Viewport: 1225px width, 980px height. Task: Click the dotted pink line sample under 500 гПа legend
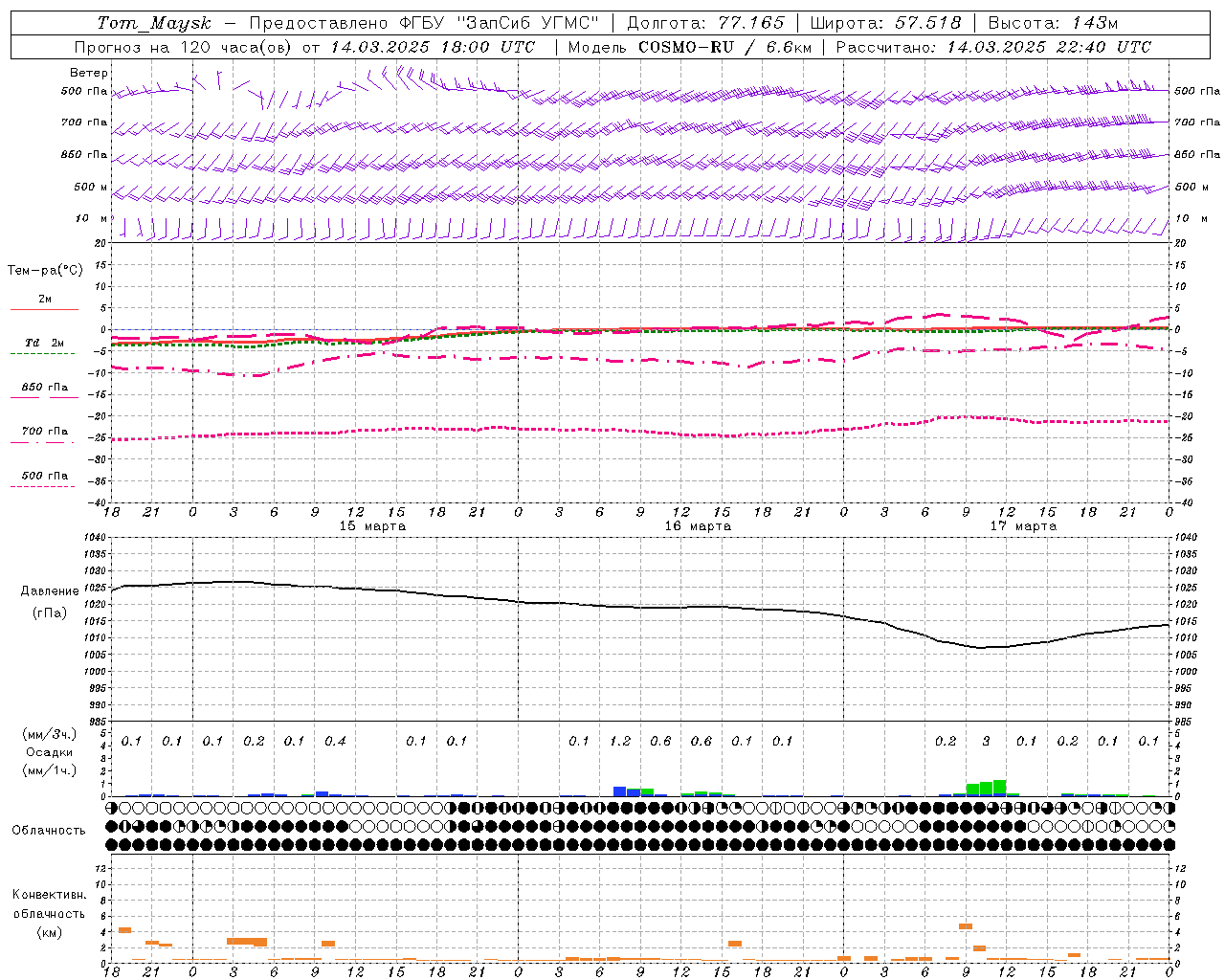(42, 486)
